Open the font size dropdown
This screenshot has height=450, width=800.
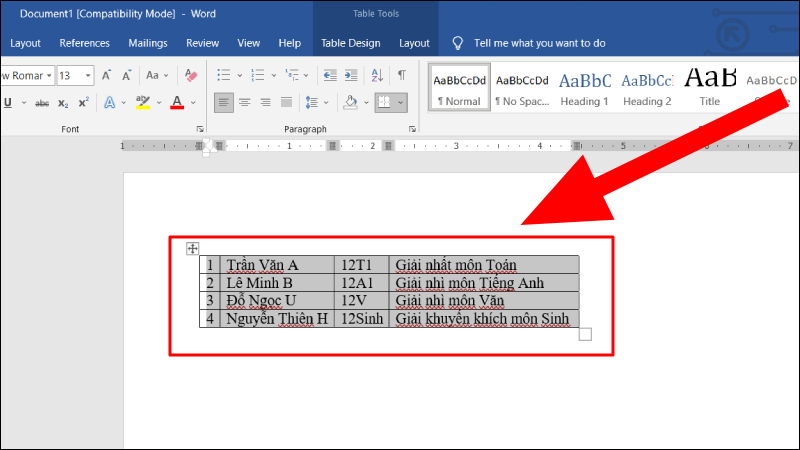[x=88, y=75]
